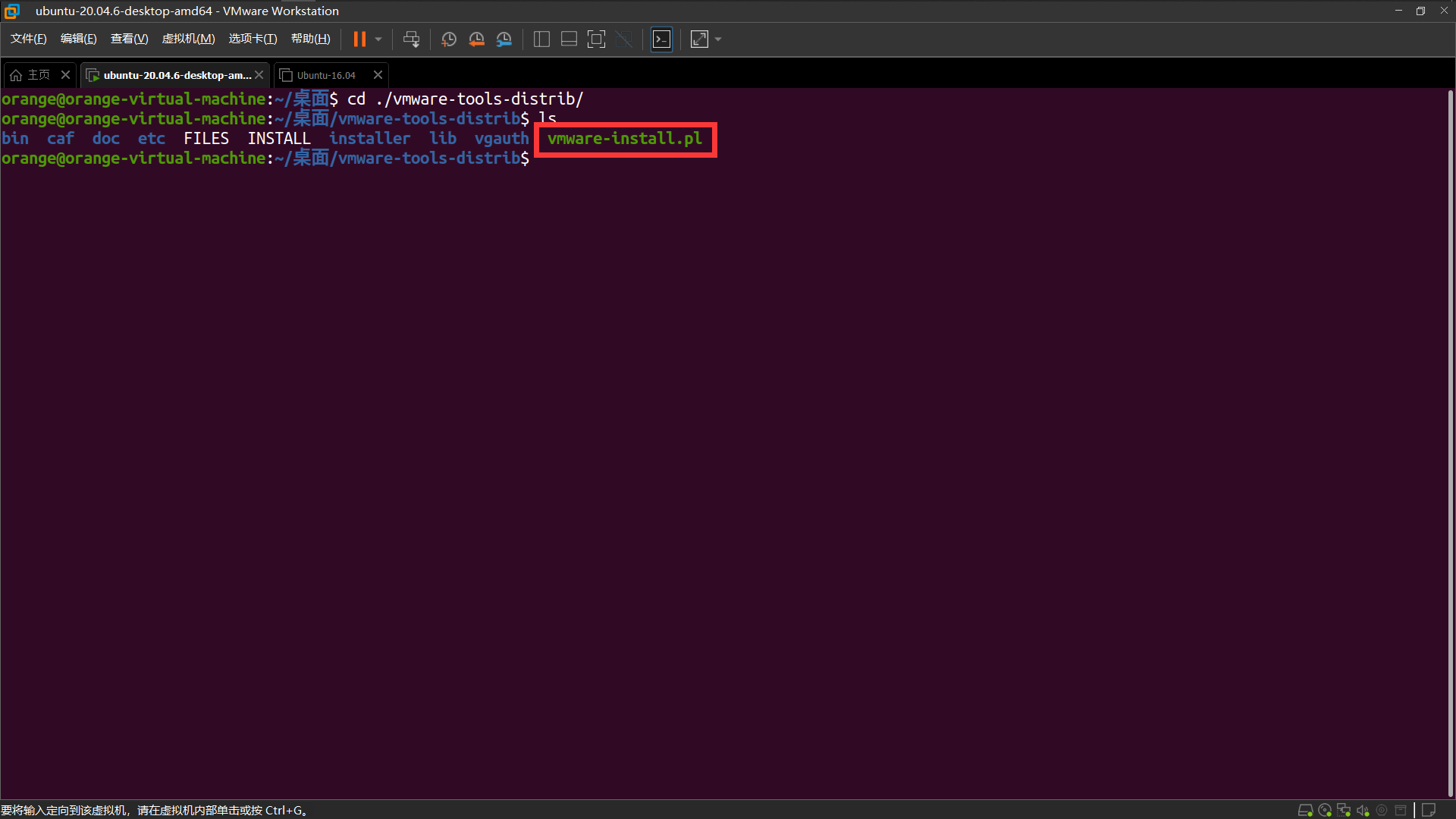Viewport: 1456px width, 819px height.
Task: Open the snapshot manager wrench icon
Action: tap(504, 39)
